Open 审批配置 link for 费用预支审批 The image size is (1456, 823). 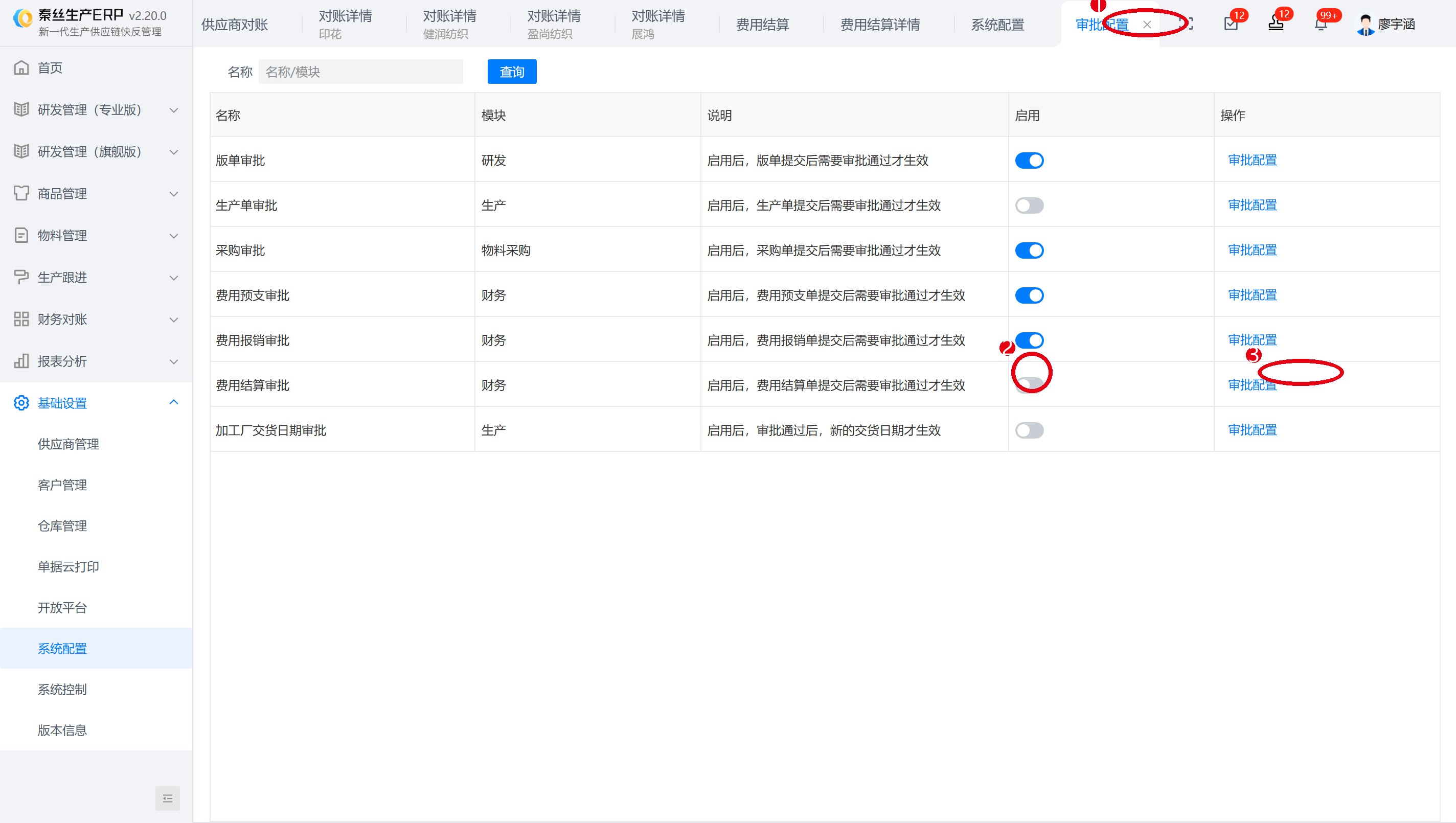pos(1253,294)
